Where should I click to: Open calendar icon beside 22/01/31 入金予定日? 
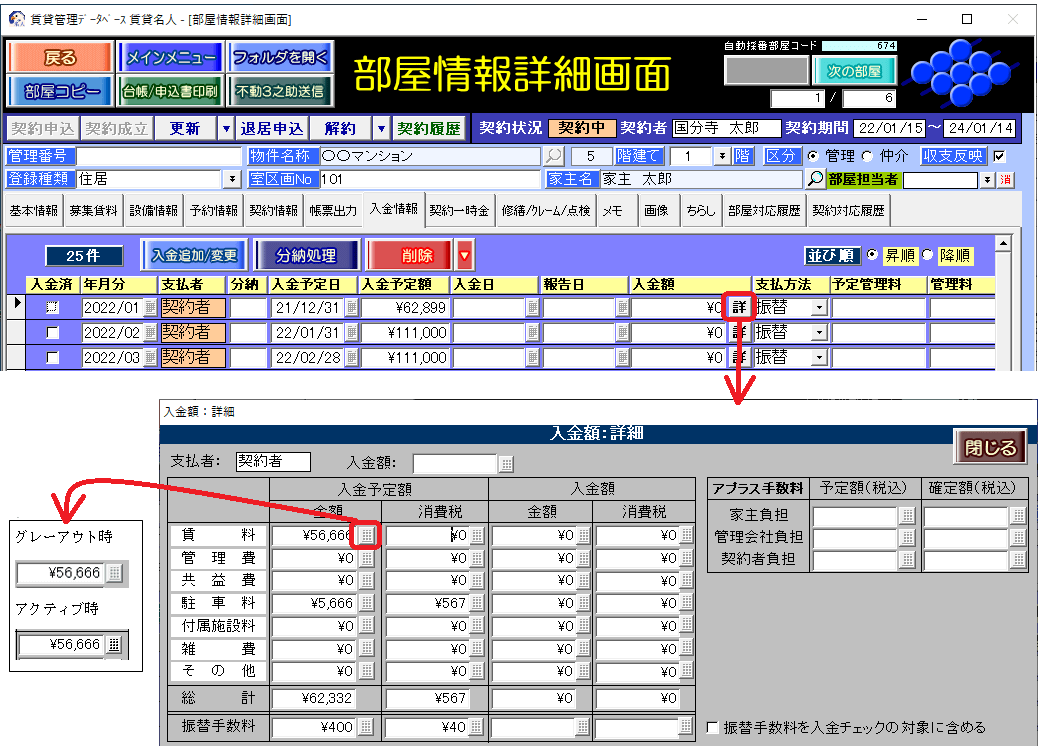pos(349,332)
